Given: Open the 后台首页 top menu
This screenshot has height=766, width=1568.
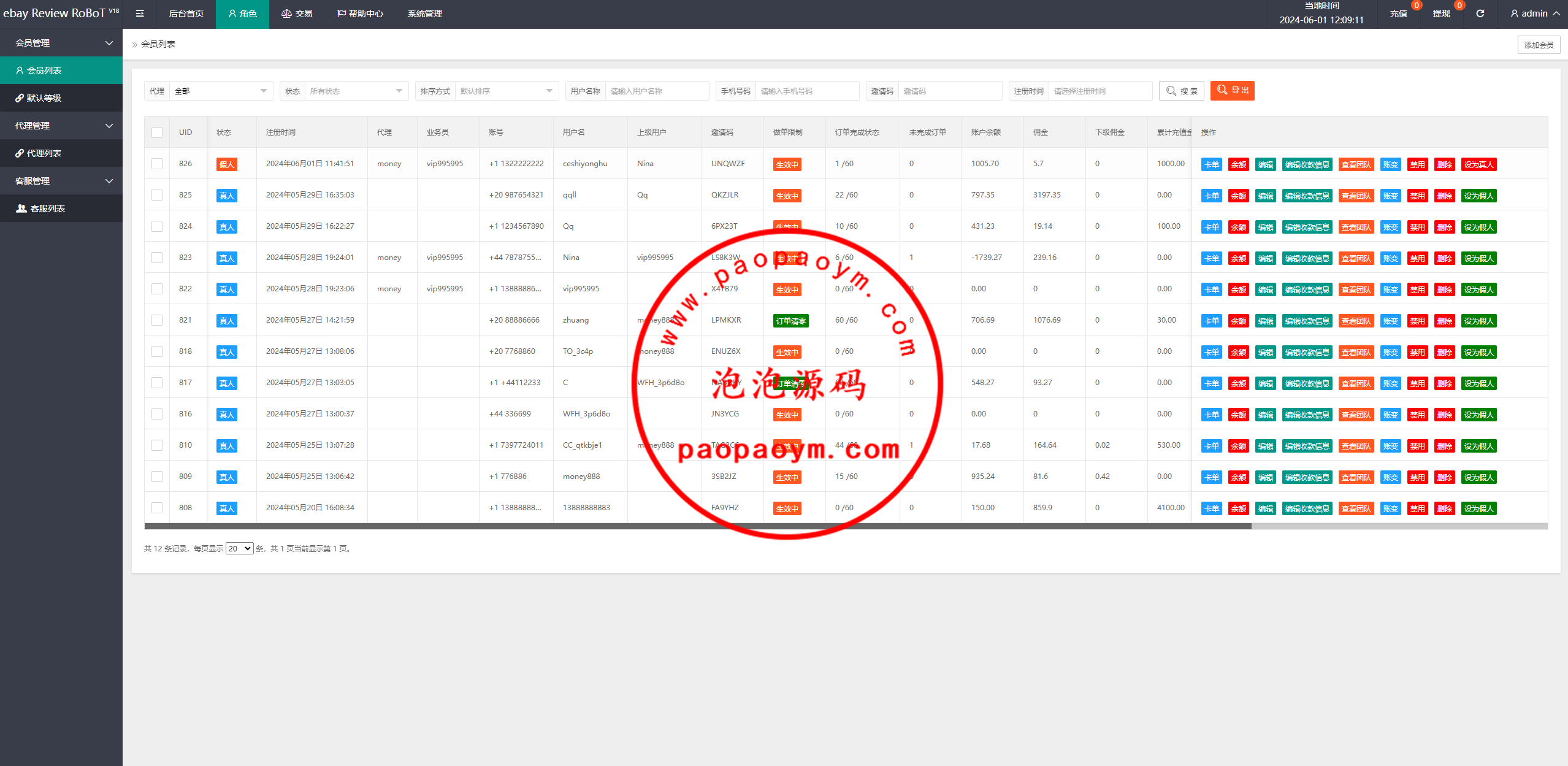Looking at the screenshot, I should [186, 13].
